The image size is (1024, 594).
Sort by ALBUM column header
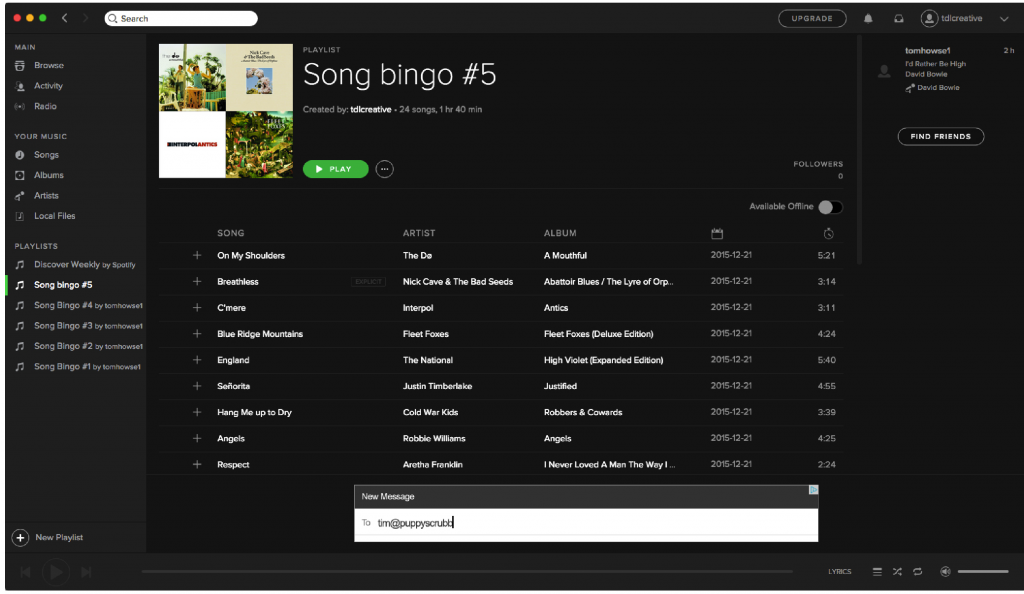point(560,233)
